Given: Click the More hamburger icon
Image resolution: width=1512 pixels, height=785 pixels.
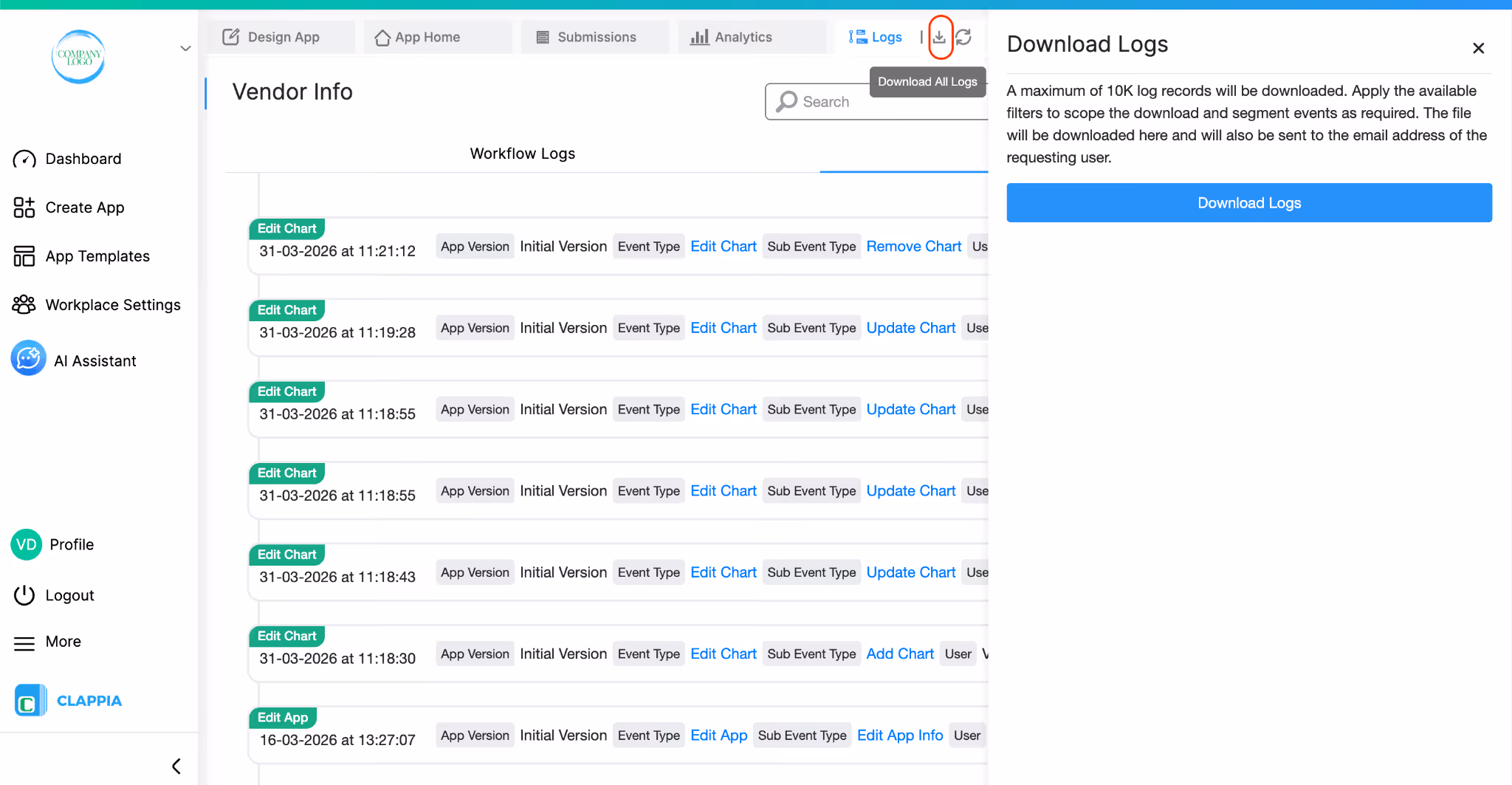Looking at the screenshot, I should pos(24,644).
